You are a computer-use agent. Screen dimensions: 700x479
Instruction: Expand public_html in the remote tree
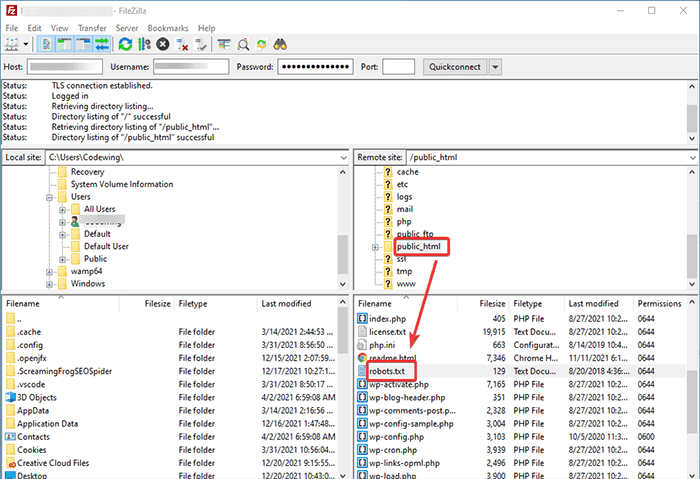tap(376, 247)
